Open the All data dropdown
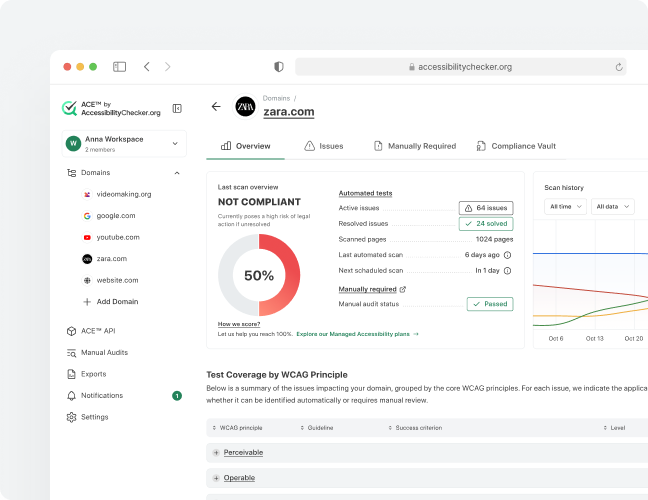648x500 pixels. pyautogui.click(x=612, y=207)
